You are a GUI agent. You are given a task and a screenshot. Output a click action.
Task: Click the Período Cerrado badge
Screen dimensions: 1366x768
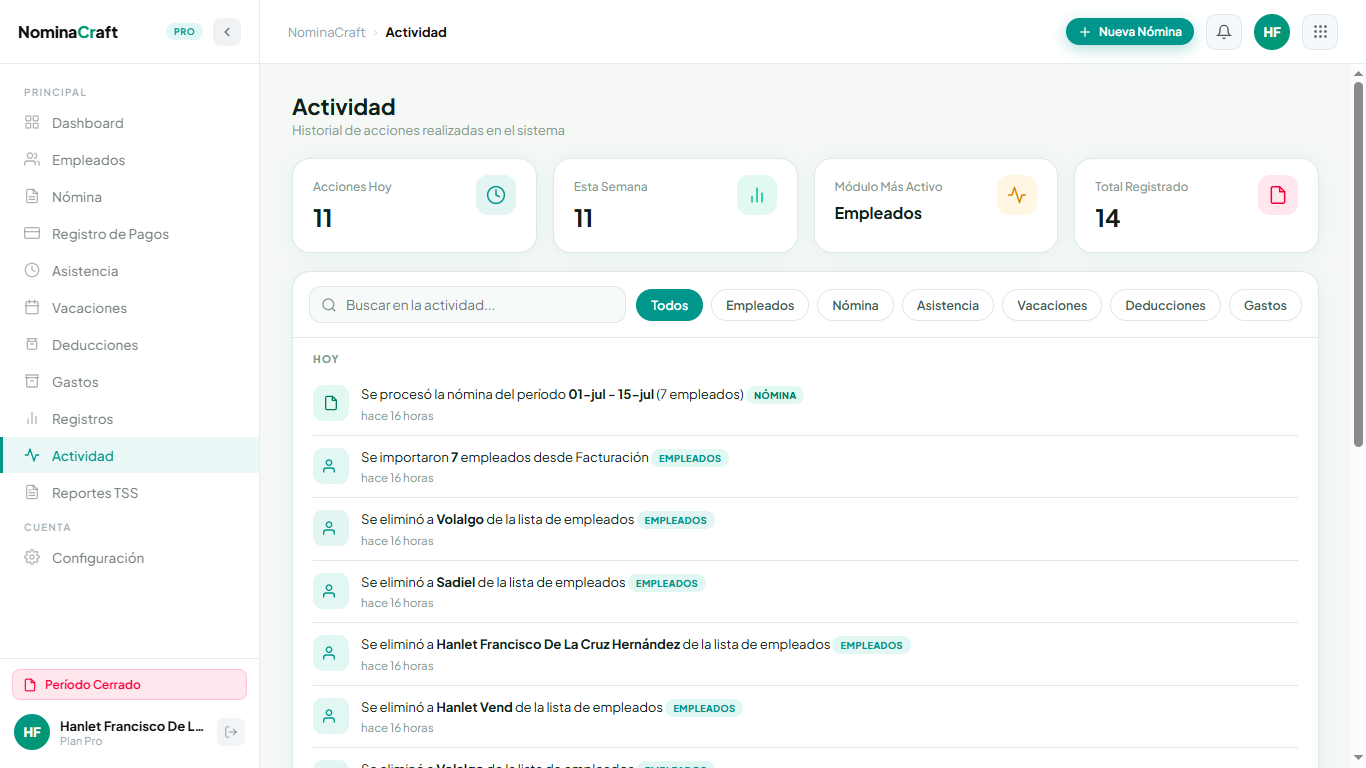point(129,685)
